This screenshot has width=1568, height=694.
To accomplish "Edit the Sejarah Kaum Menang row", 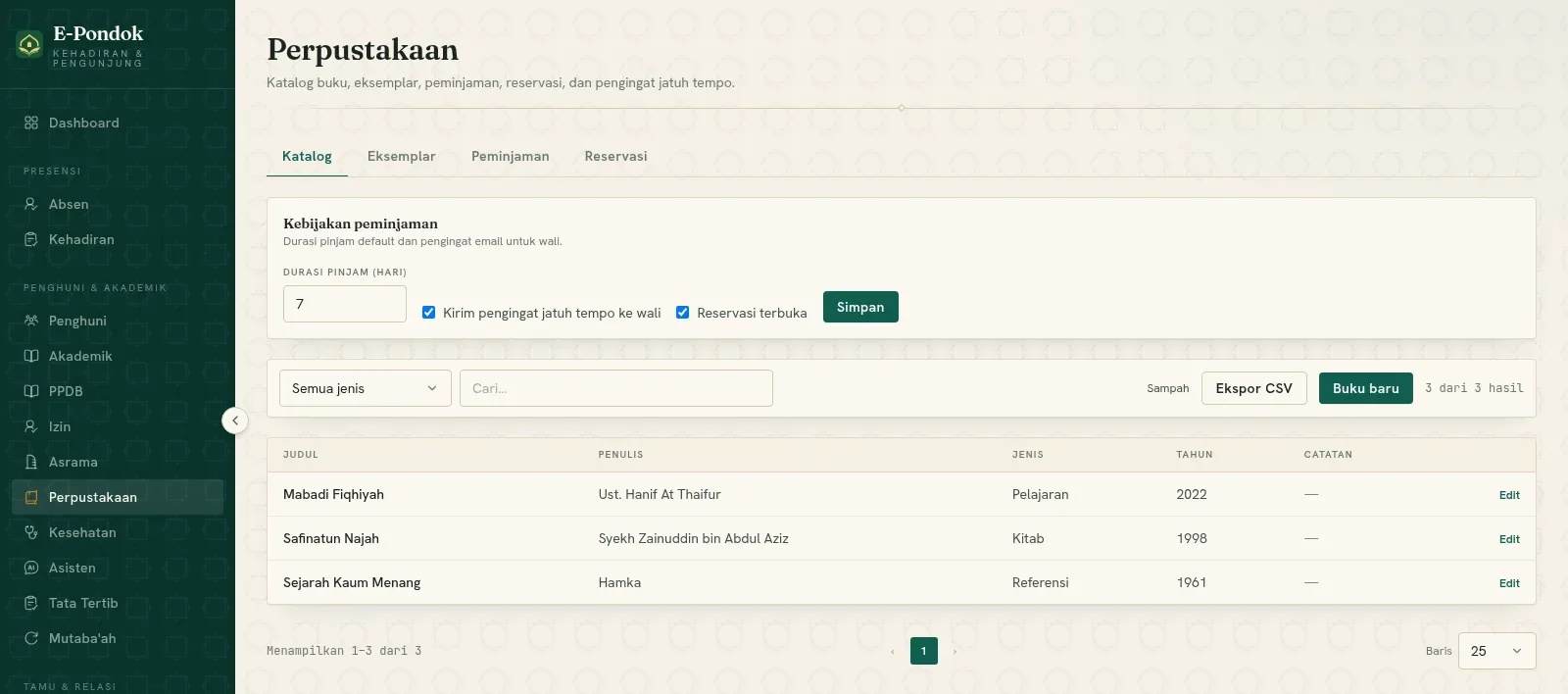I will coord(1509,583).
